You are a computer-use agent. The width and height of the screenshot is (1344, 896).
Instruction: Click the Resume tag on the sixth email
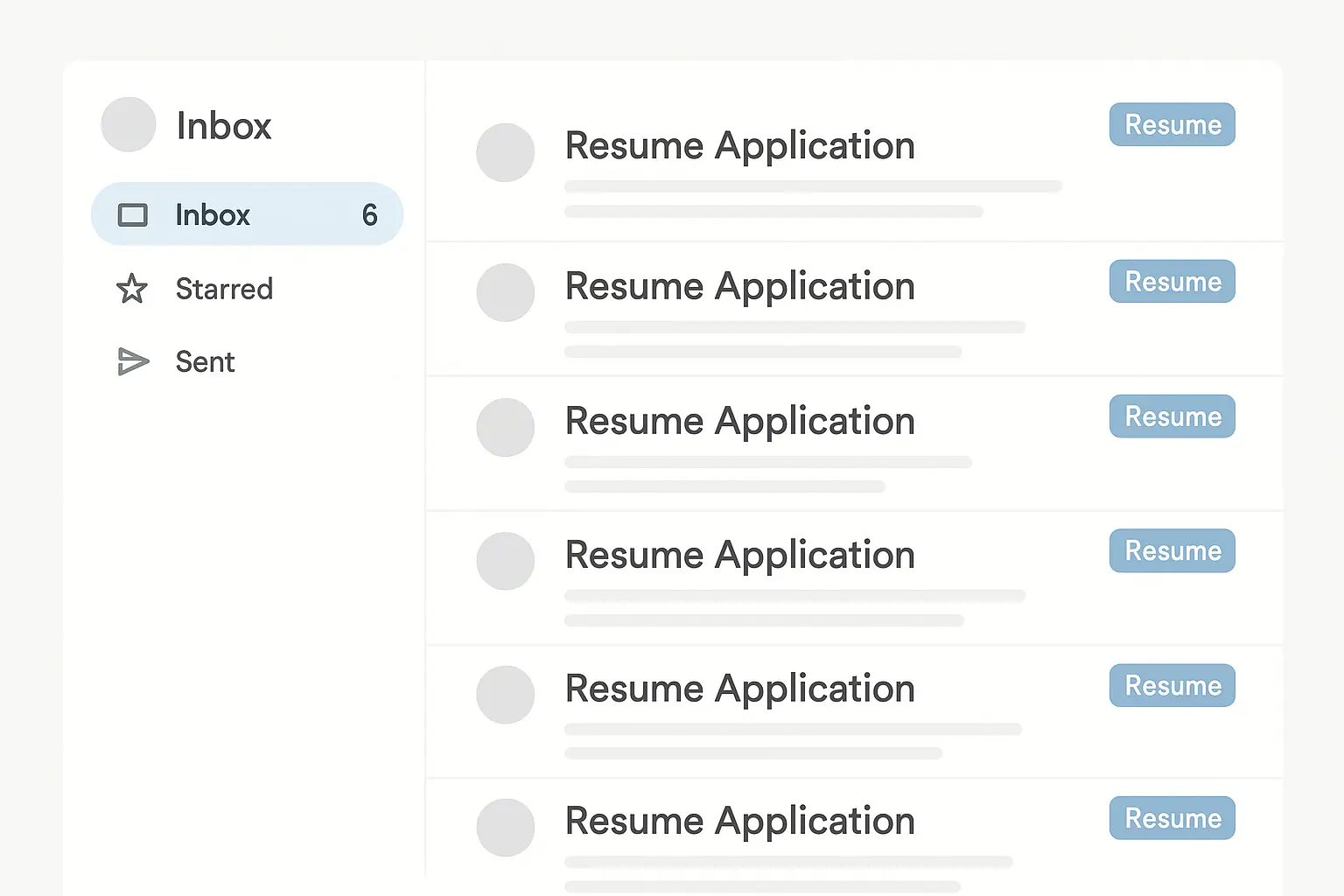tap(1172, 818)
